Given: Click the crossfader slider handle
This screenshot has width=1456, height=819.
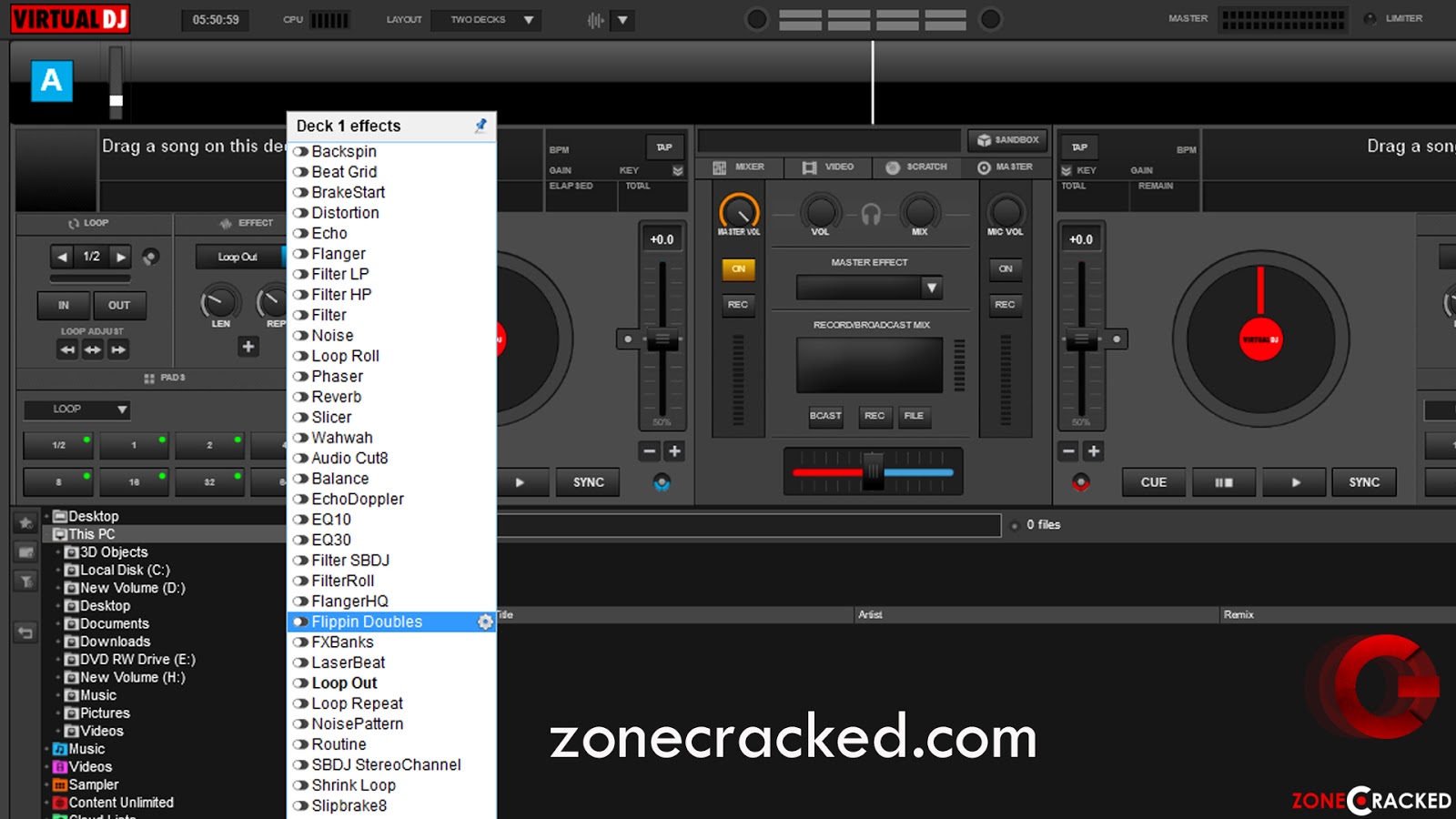Looking at the screenshot, I should click(x=873, y=471).
